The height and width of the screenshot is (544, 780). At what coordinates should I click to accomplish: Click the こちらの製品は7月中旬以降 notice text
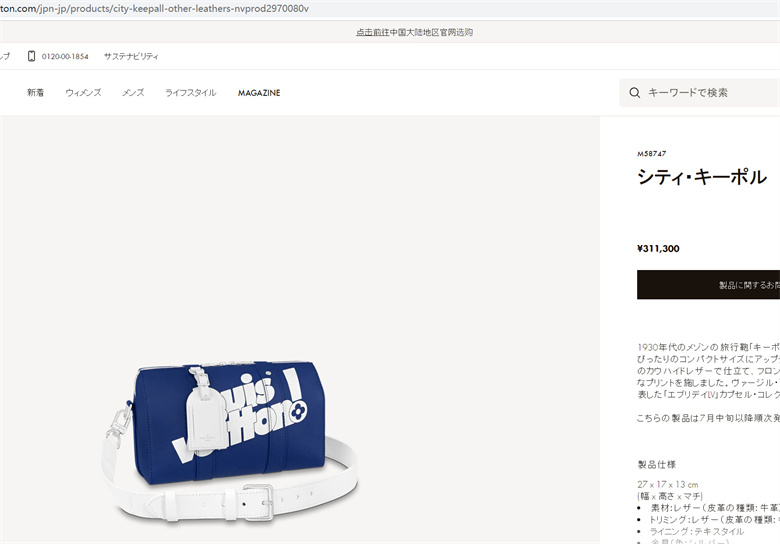point(708,418)
